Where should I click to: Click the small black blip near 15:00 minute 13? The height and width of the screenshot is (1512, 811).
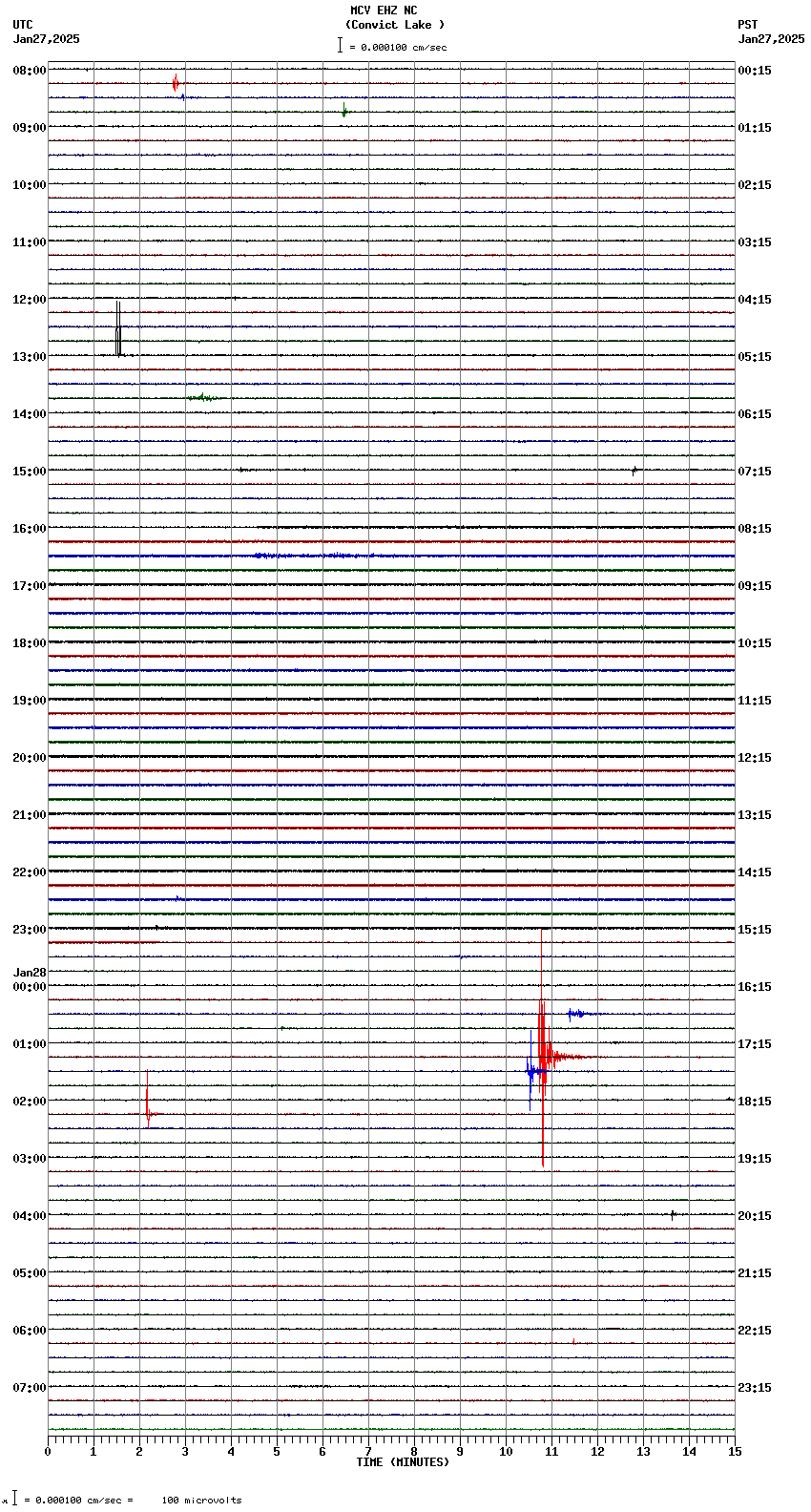click(634, 470)
